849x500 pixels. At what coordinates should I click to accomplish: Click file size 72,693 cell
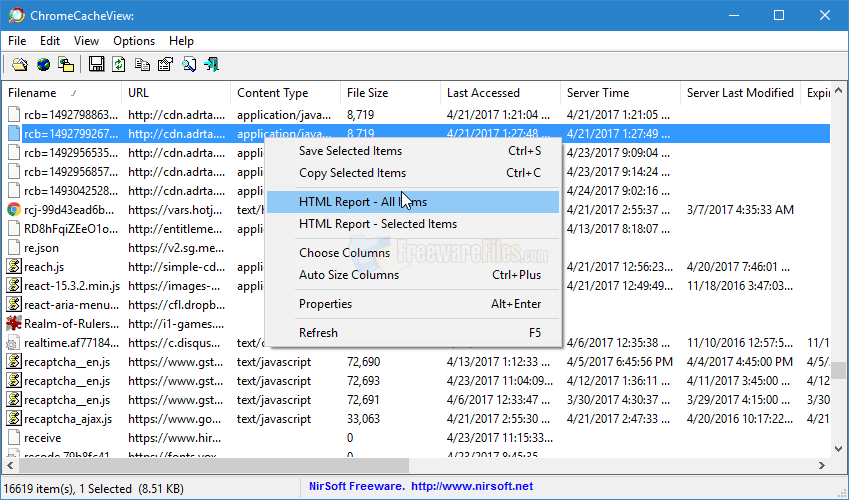363,381
